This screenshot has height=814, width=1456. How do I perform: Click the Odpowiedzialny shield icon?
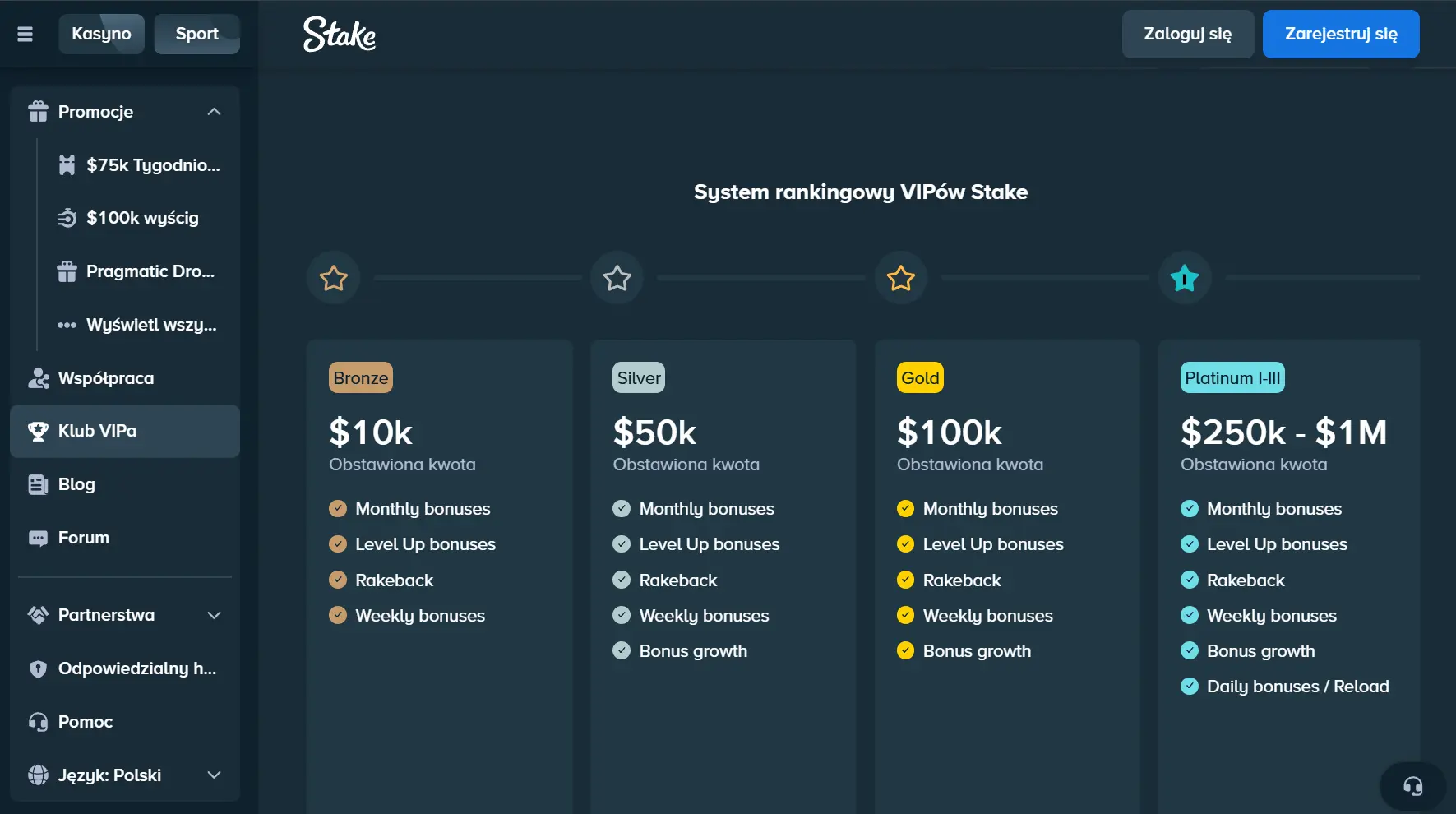[x=38, y=668]
